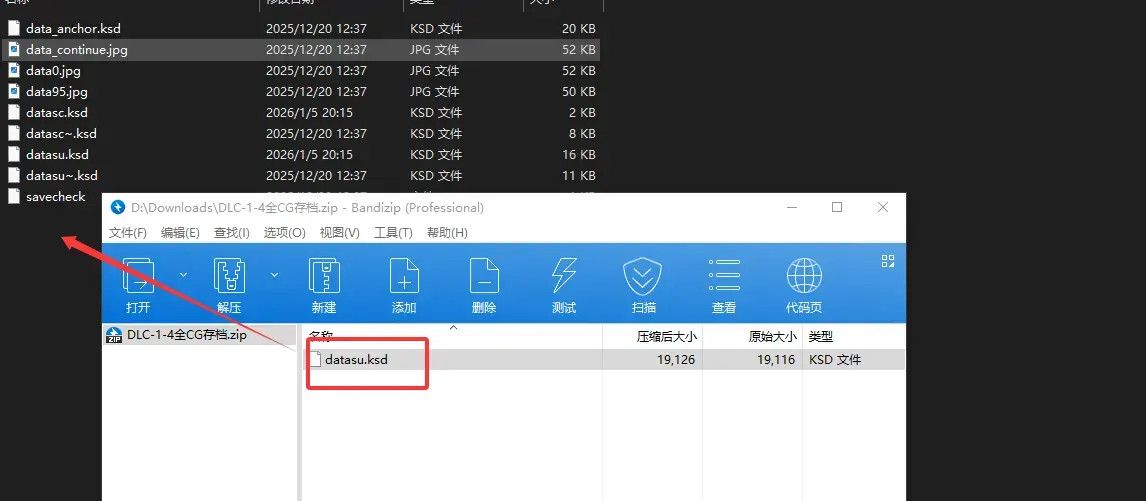Open the 查找(I) menu
Viewport: 1146px width, 501px height.
pos(232,233)
